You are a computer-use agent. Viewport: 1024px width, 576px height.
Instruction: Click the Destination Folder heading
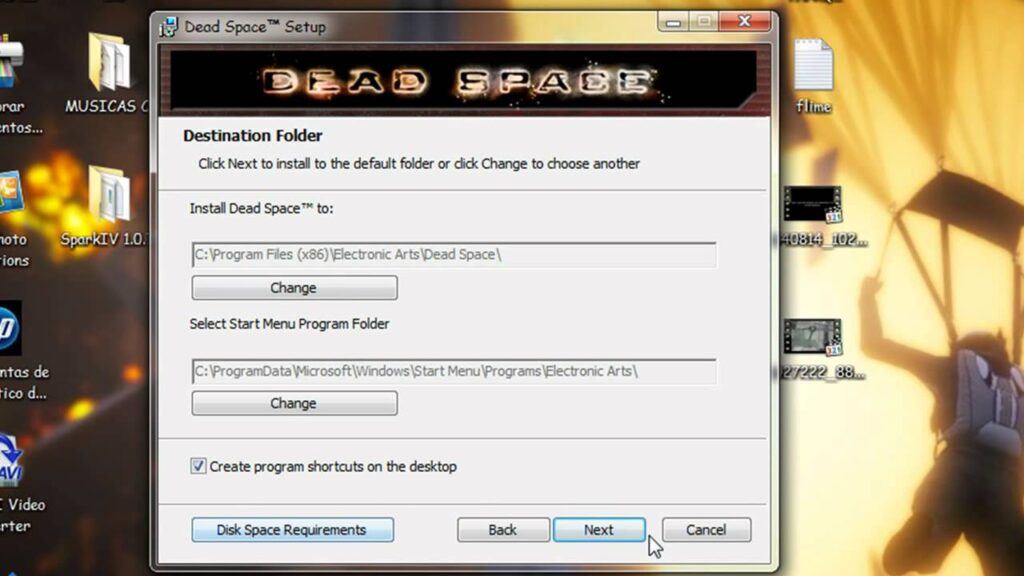tap(253, 136)
